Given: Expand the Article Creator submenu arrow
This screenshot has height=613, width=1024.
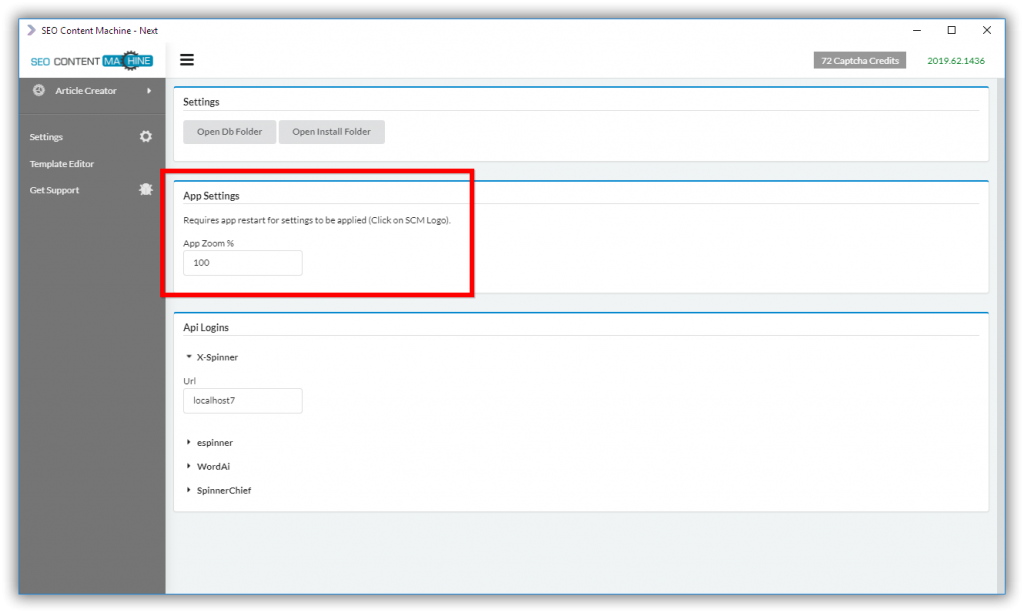Looking at the screenshot, I should tap(149, 91).
